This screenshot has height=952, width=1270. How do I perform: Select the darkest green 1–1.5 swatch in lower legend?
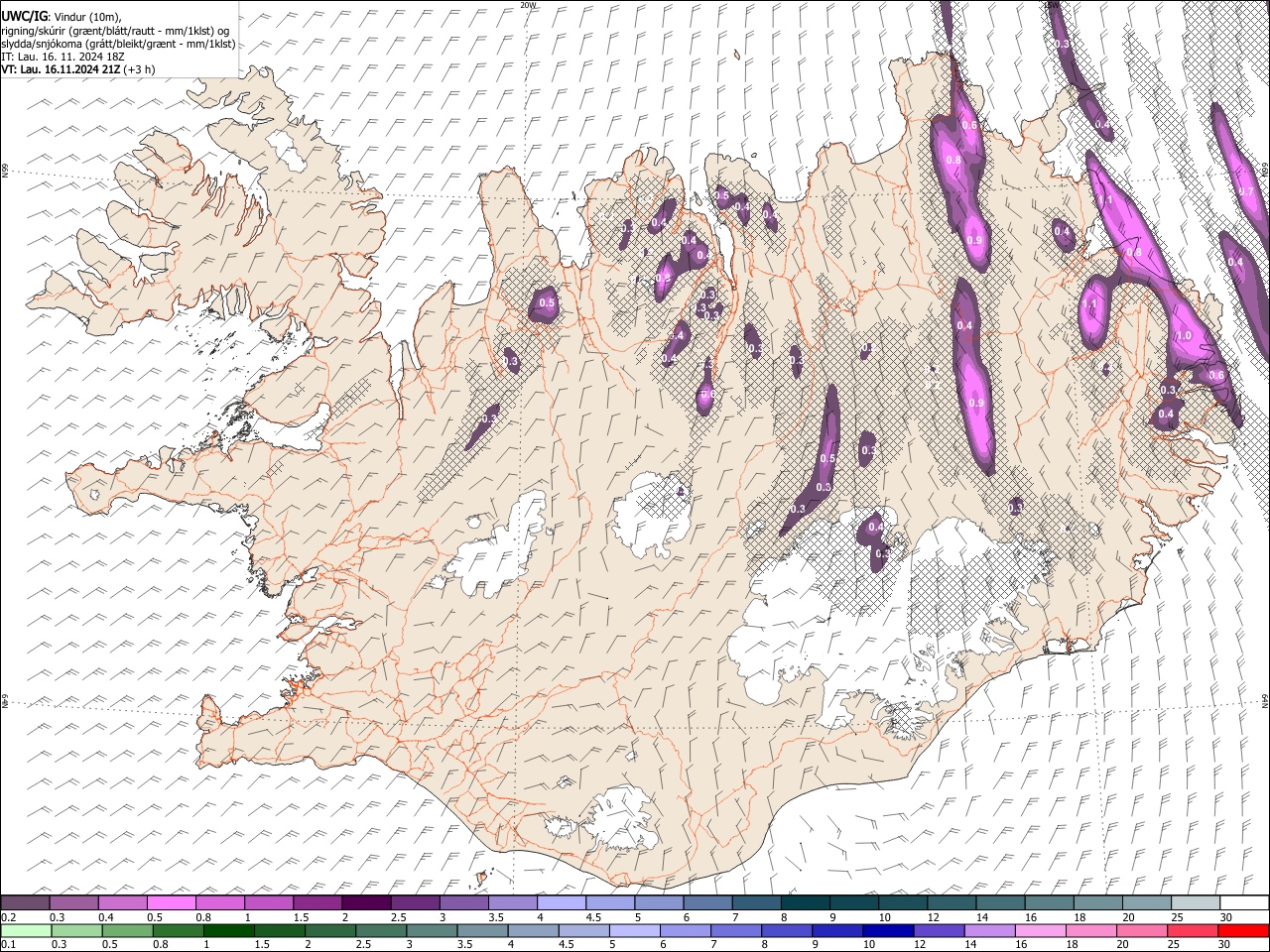point(229,930)
